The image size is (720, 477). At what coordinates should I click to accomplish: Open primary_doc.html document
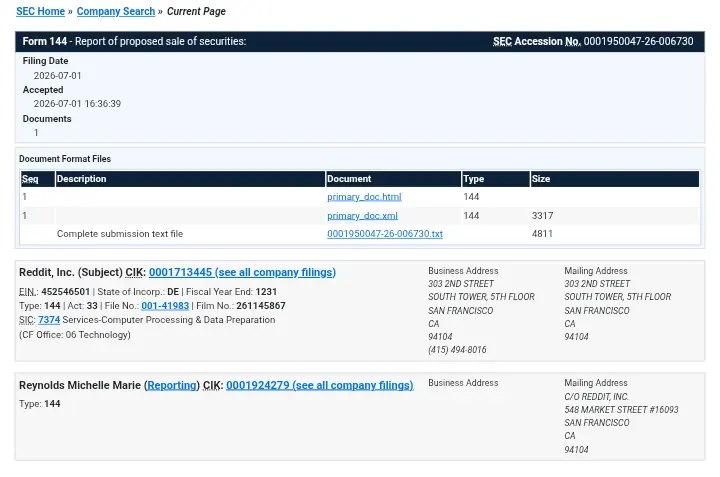pyautogui.click(x=364, y=197)
